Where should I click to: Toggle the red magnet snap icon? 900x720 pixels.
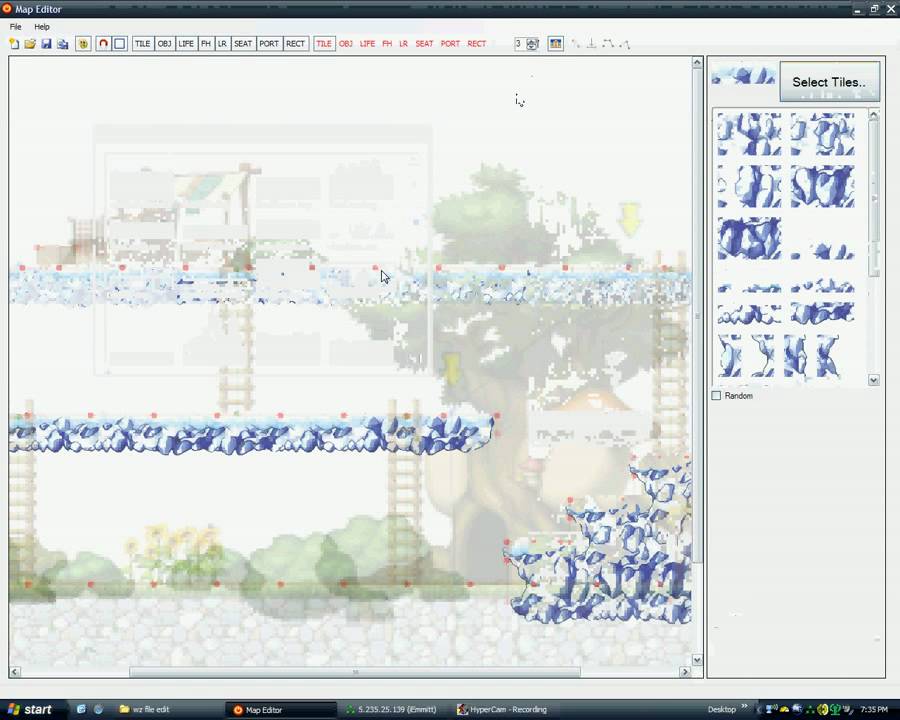click(x=103, y=44)
